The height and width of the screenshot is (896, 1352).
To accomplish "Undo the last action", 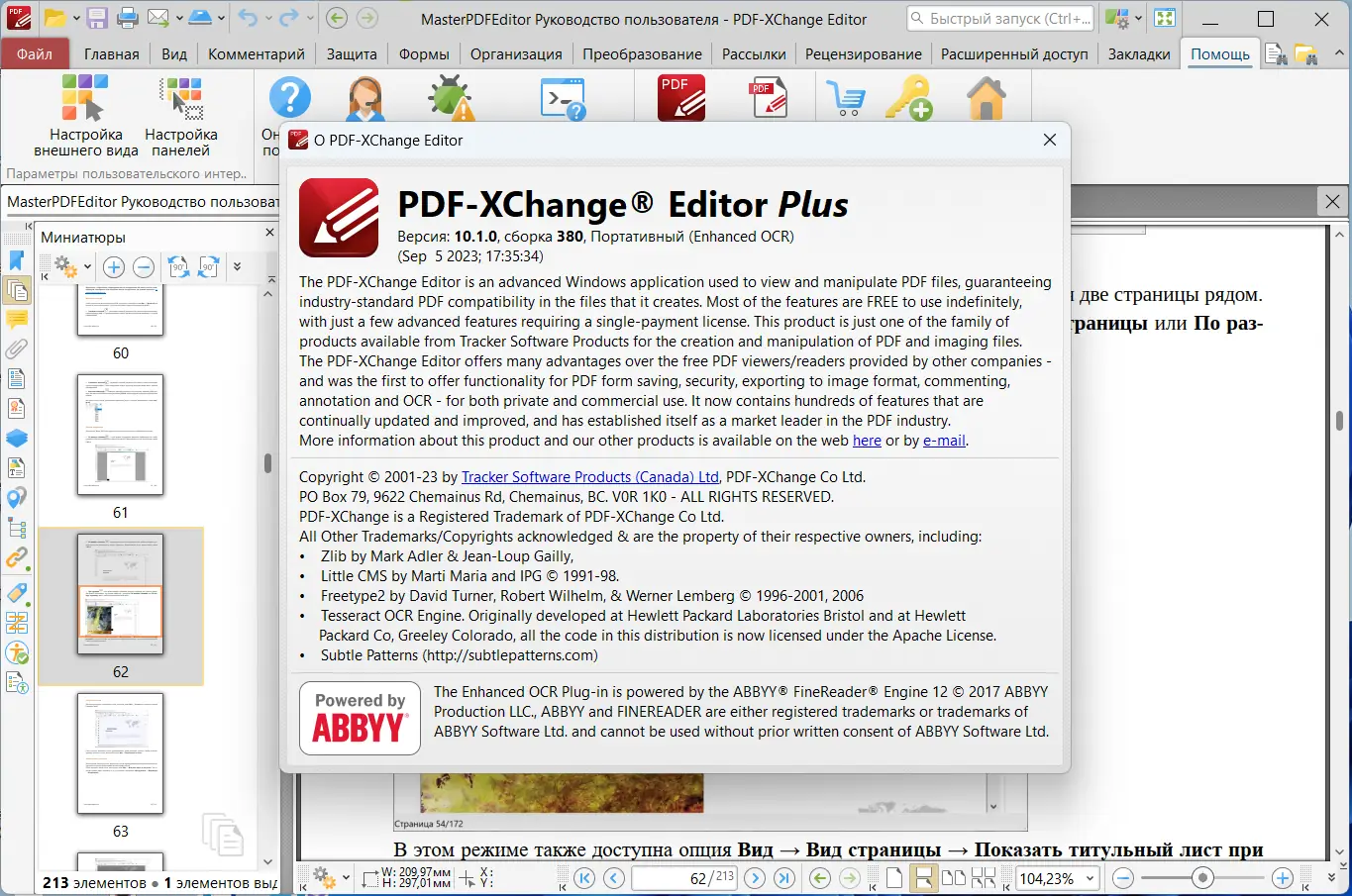I will (x=248, y=18).
